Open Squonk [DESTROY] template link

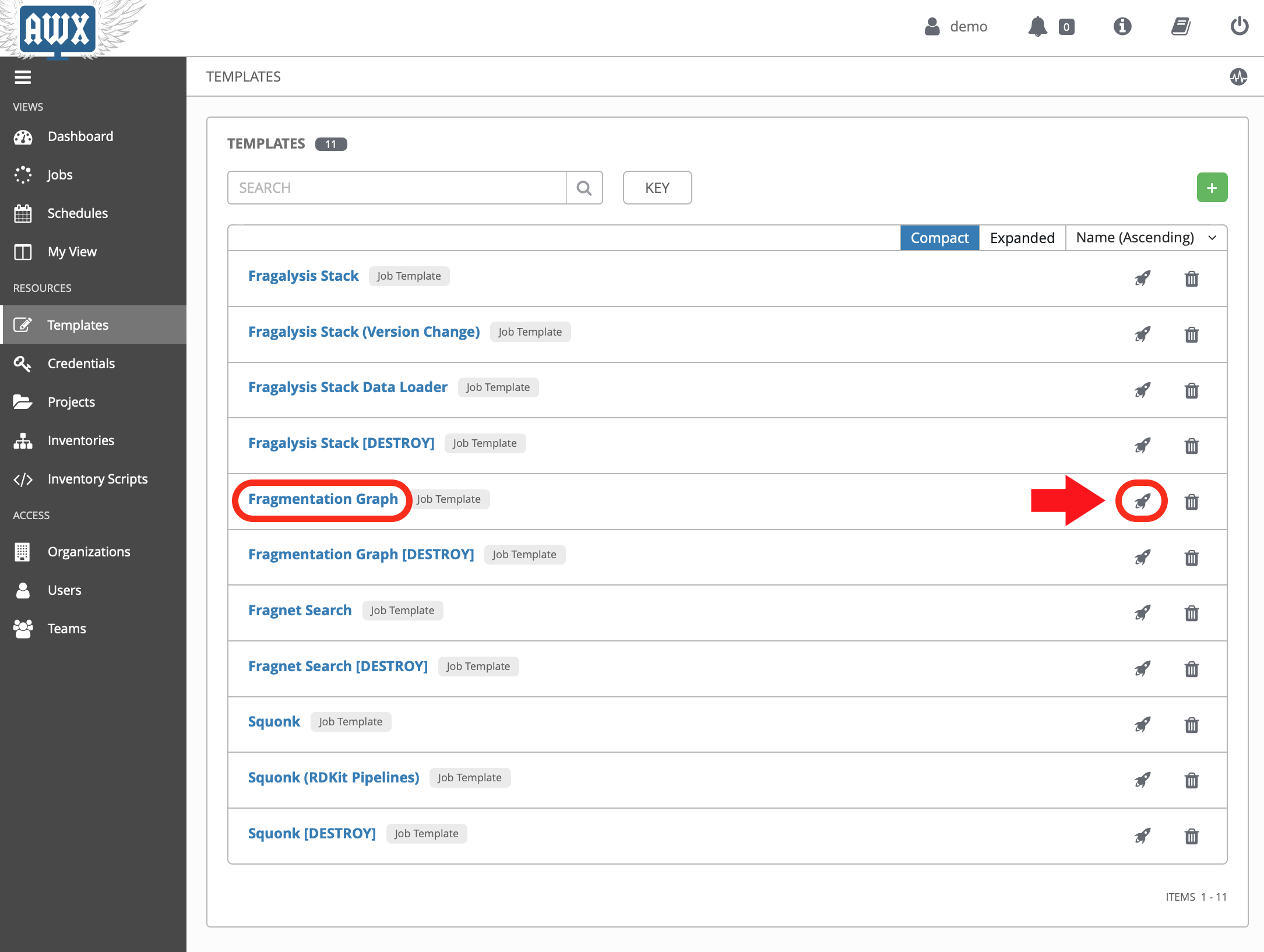312,833
